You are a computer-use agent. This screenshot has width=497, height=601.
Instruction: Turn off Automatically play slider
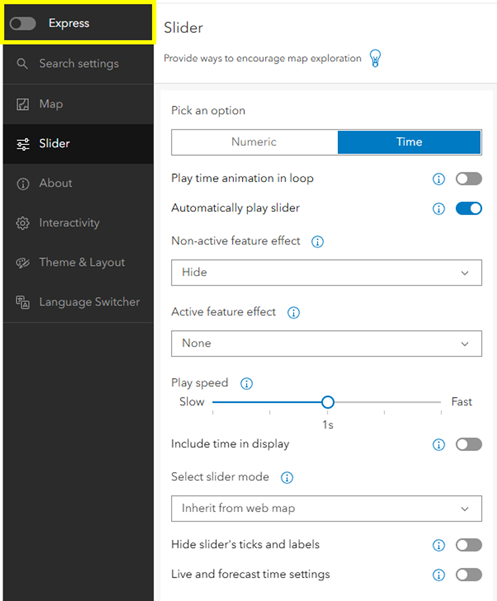[x=469, y=209]
